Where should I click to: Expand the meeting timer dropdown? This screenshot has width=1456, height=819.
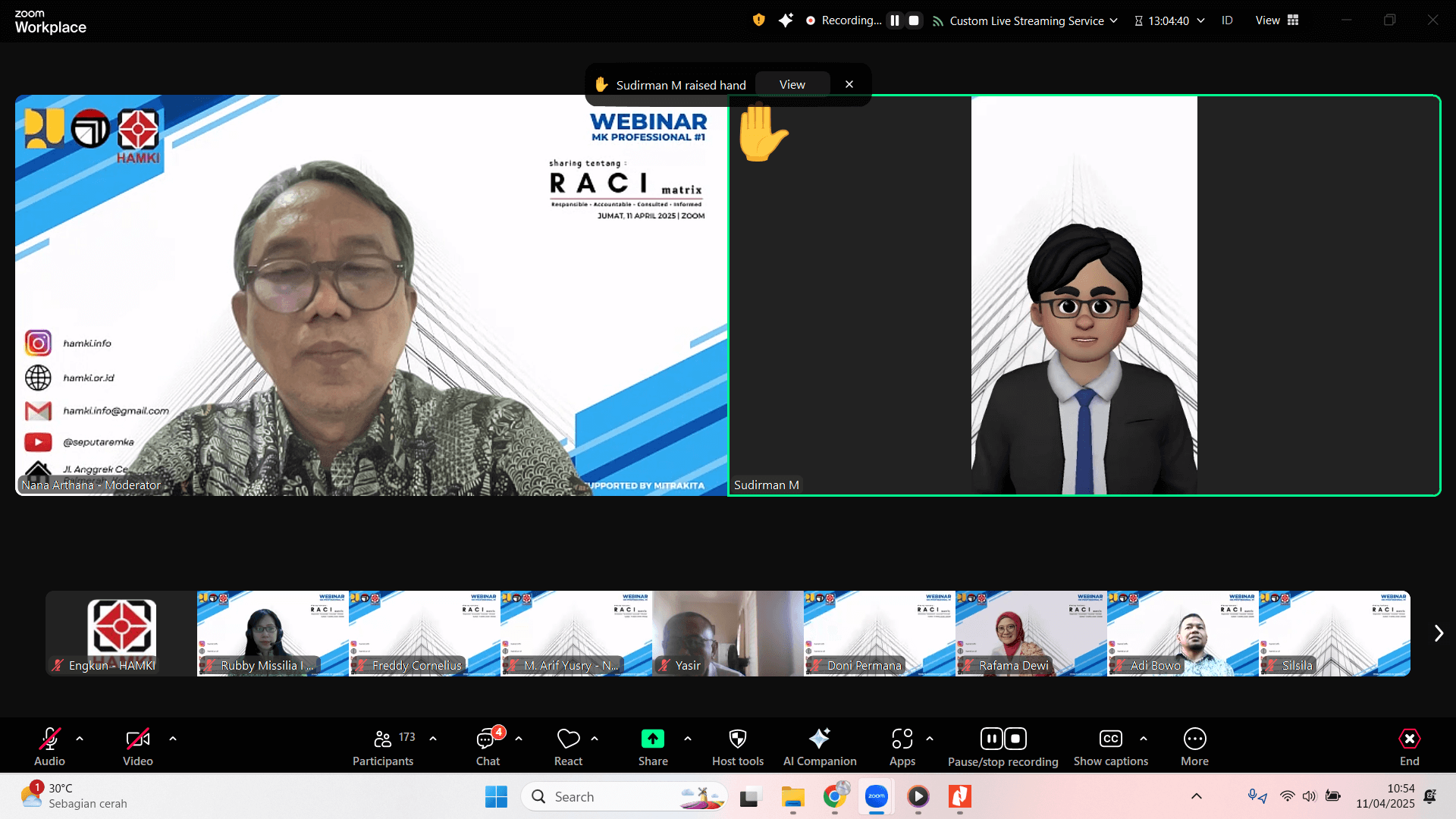[1200, 20]
